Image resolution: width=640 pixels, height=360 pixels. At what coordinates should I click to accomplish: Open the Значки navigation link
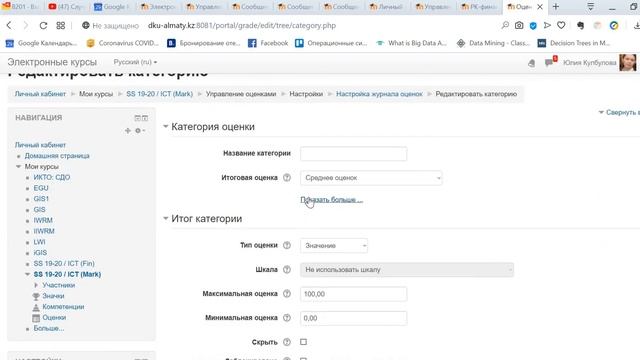(x=53, y=296)
